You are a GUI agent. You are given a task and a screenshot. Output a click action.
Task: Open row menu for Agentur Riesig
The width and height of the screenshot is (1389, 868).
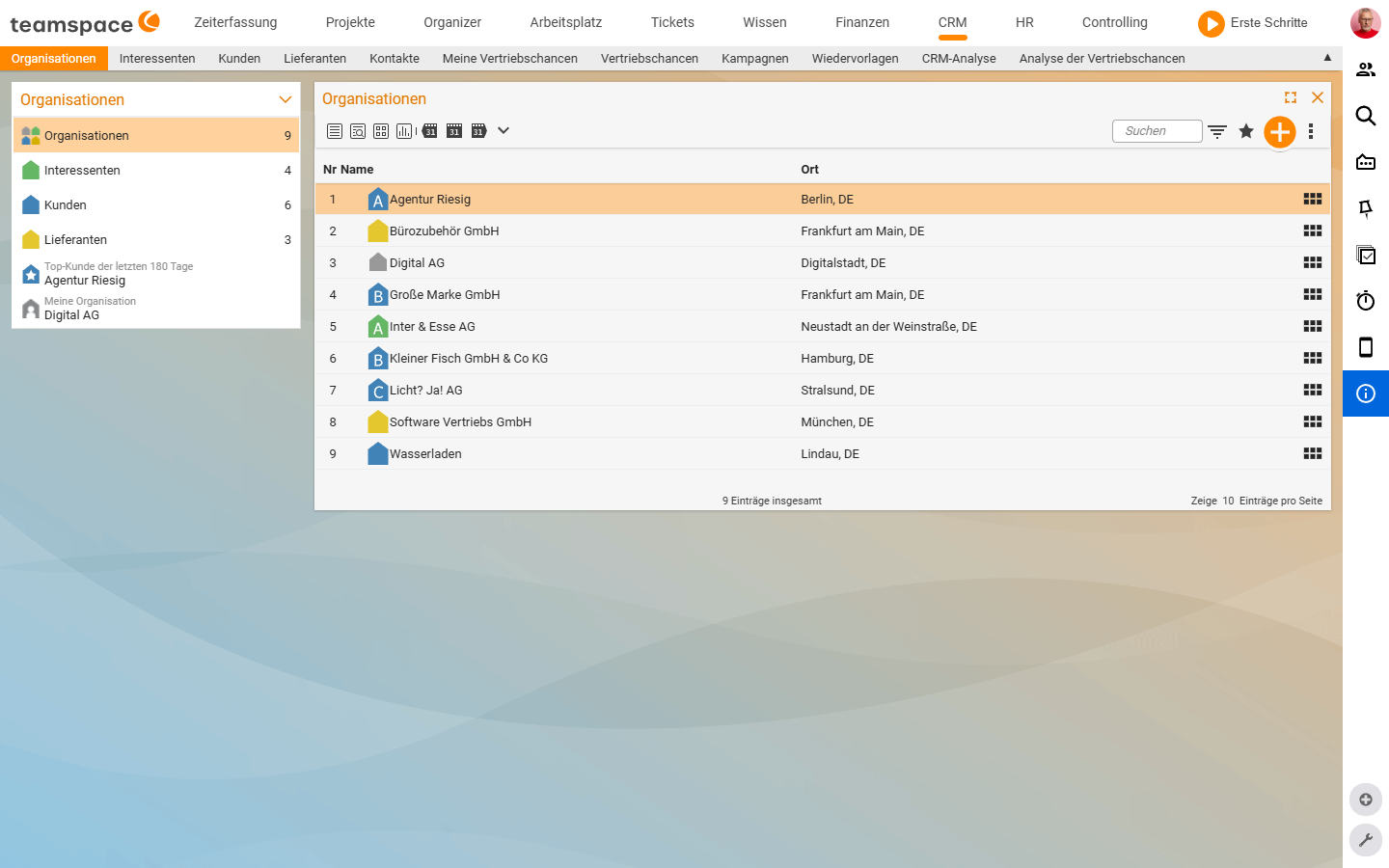point(1313,199)
